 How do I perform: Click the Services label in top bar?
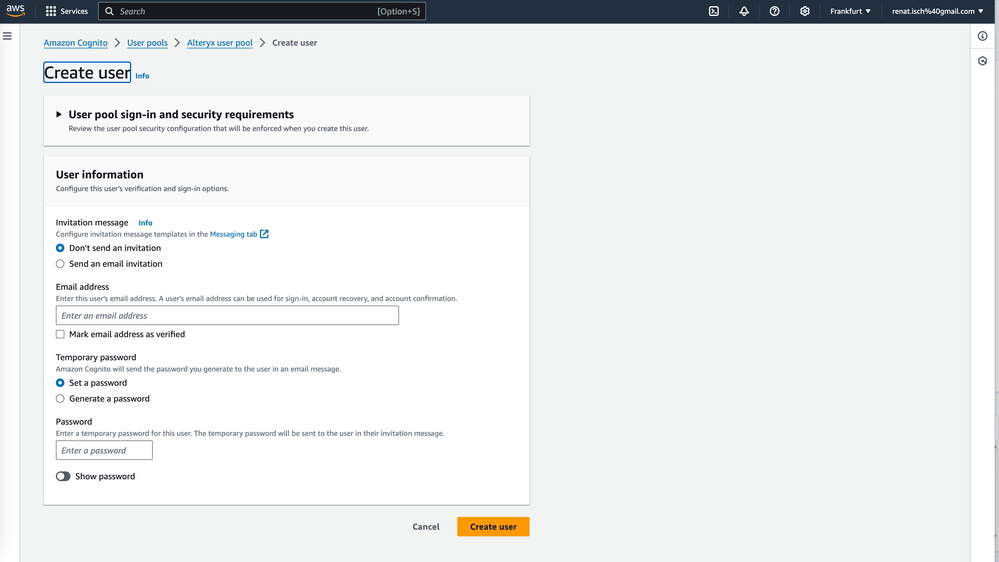tap(74, 11)
